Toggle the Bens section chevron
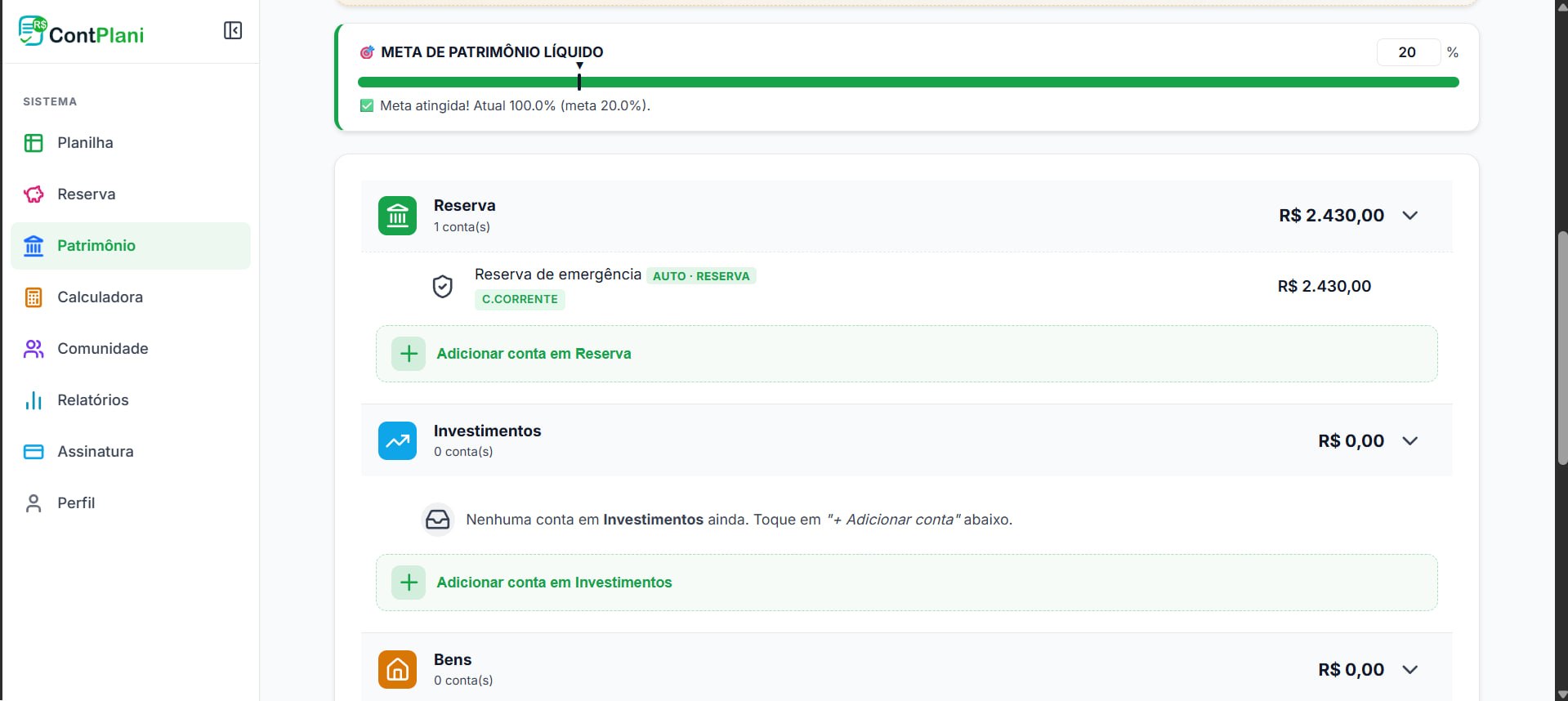This screenshot has width=1568, height=701. (x=1410, y=670)
